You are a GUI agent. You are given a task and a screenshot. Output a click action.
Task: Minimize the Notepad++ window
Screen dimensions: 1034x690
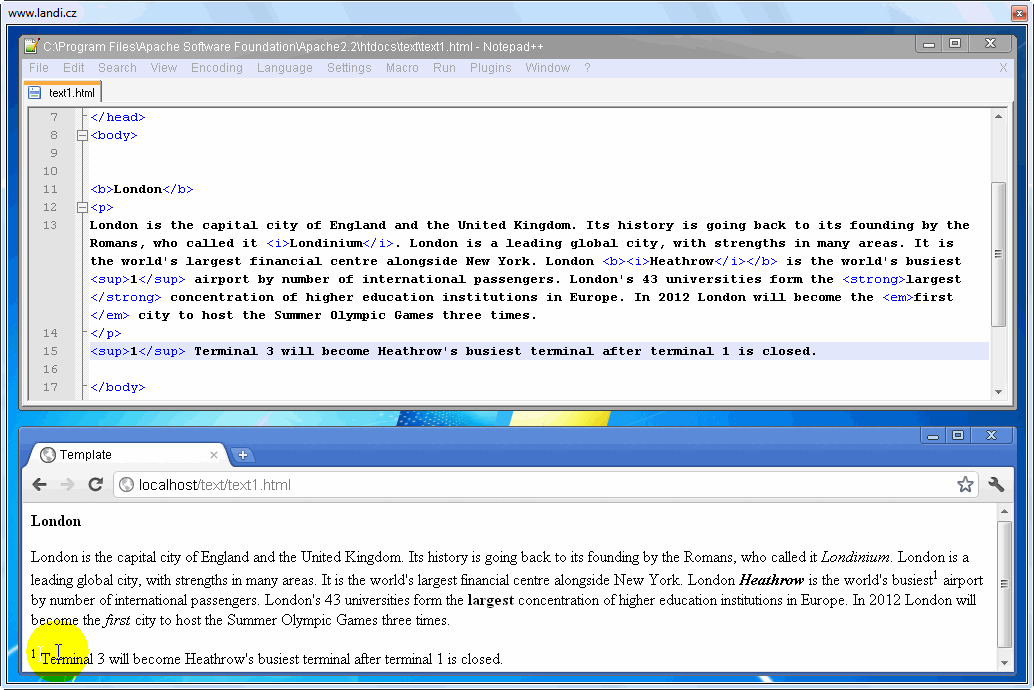pyautogui.click(x=929, y=44)
